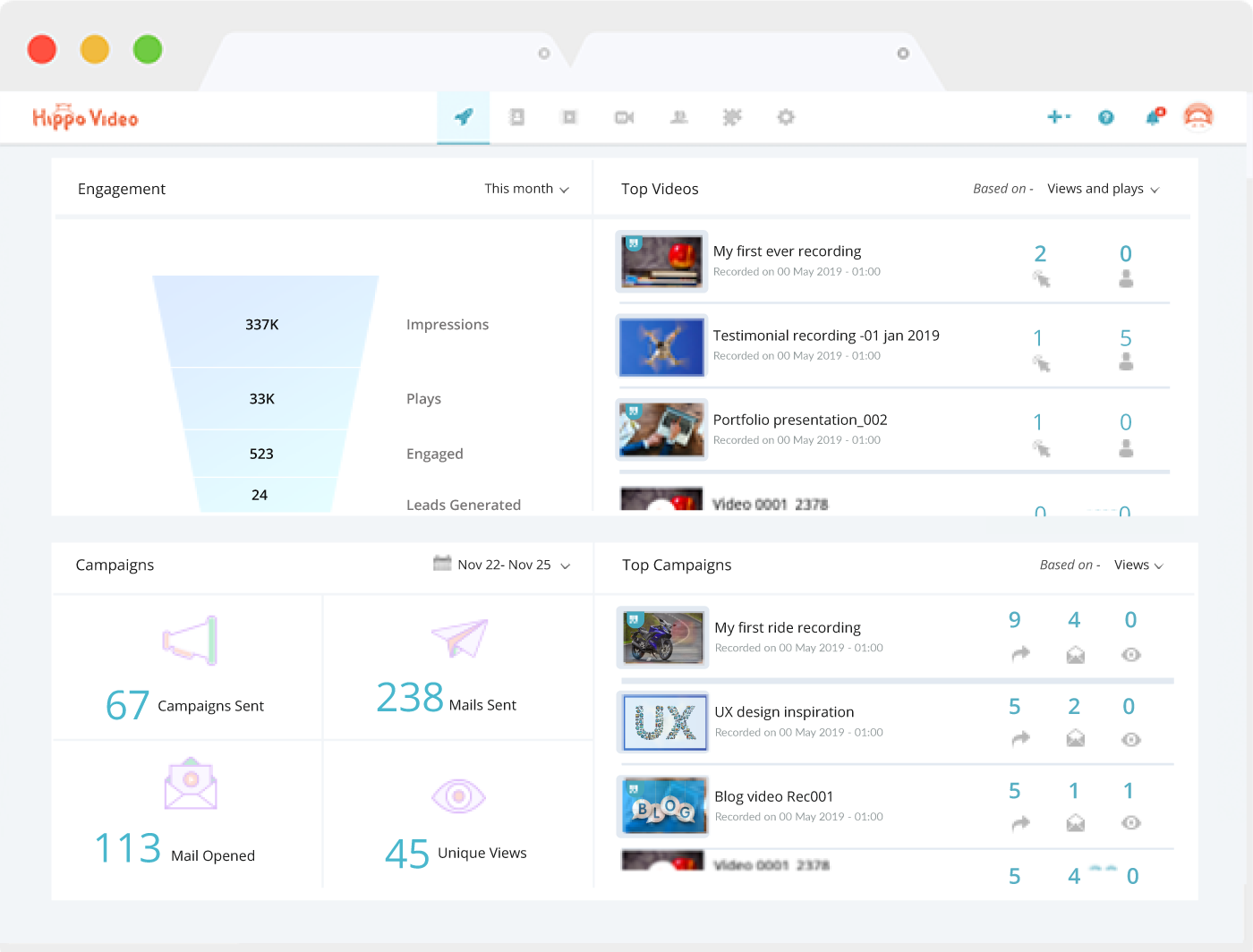Click the Blog video Rec001 thumbnail
1253x952 pixels.
coord(663,806)
